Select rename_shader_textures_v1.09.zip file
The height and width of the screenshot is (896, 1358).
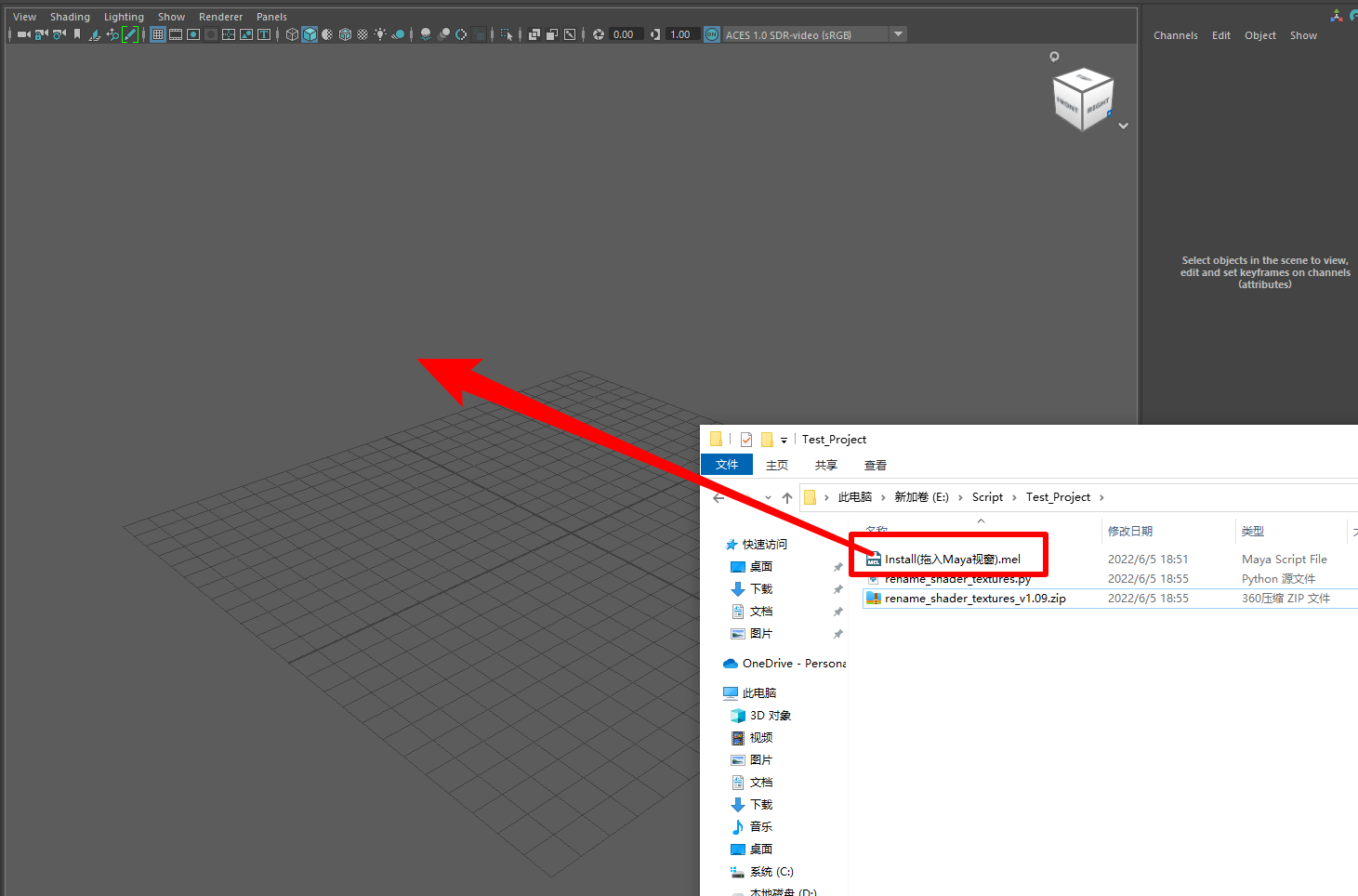974,599
